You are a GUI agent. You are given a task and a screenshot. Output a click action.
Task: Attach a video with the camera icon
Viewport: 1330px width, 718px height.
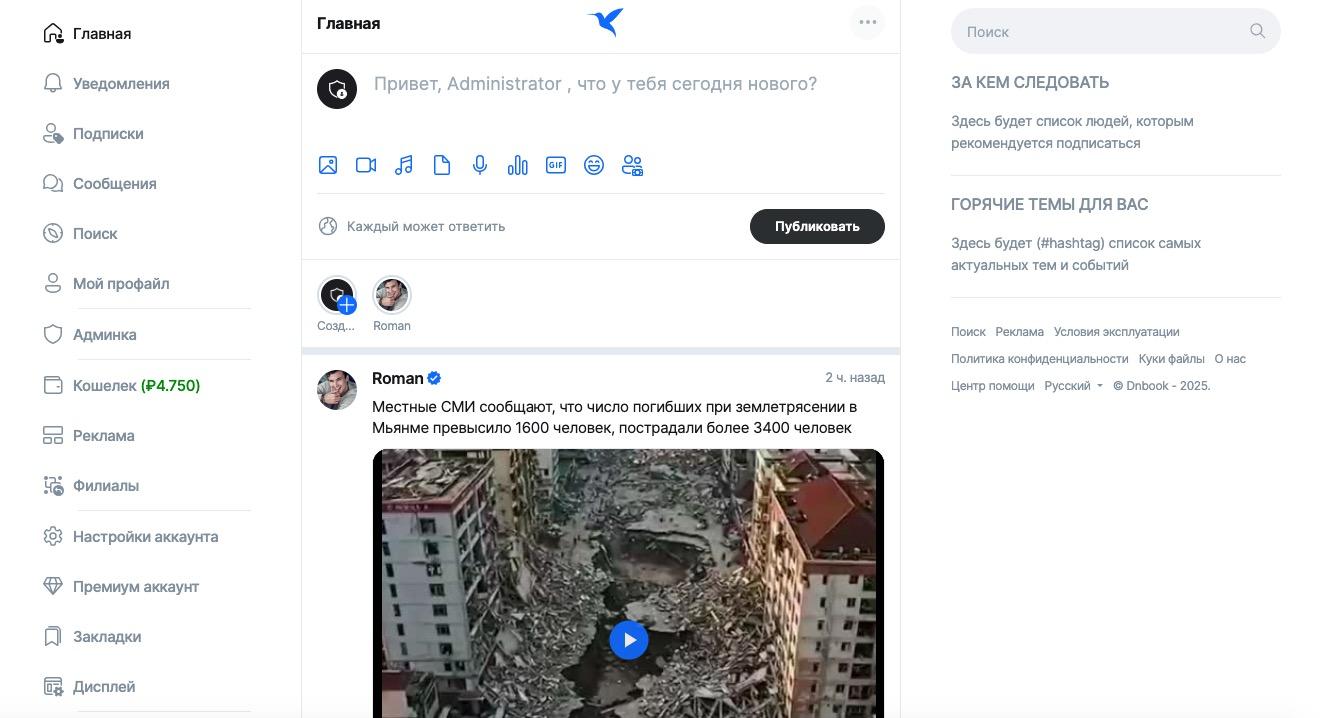coord(366,165)
